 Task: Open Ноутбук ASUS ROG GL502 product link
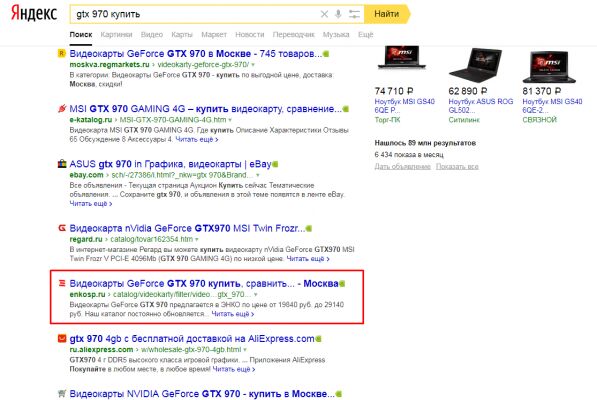[x=480, y=106]
